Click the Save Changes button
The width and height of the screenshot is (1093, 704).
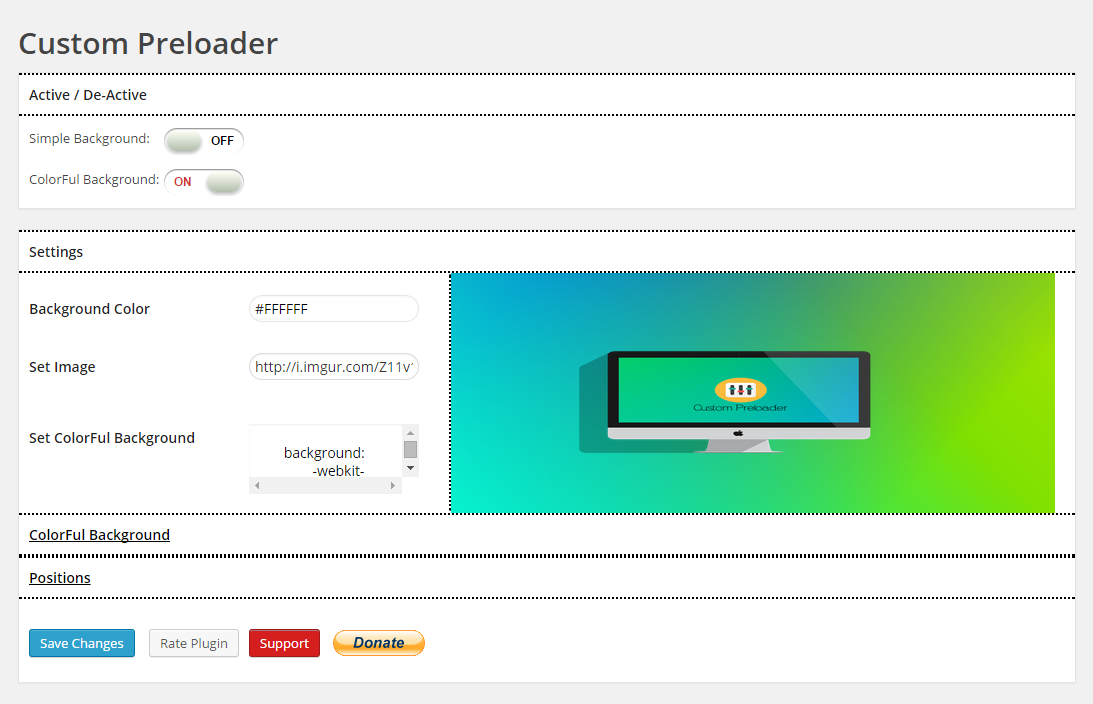[x=82, y=643]
